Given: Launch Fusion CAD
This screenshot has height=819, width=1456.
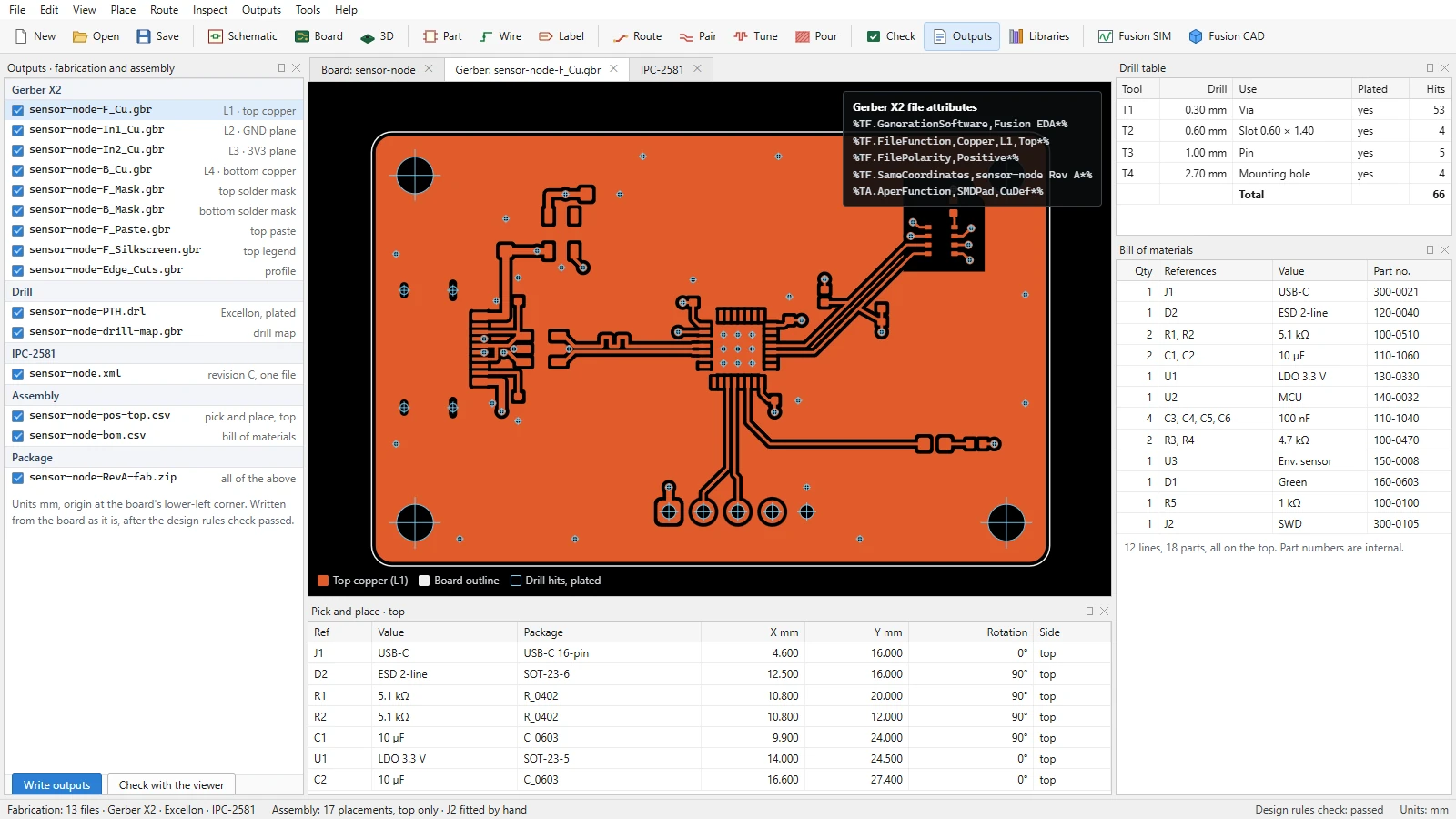Looking at the screenshot, I should tap(1226, 36).
